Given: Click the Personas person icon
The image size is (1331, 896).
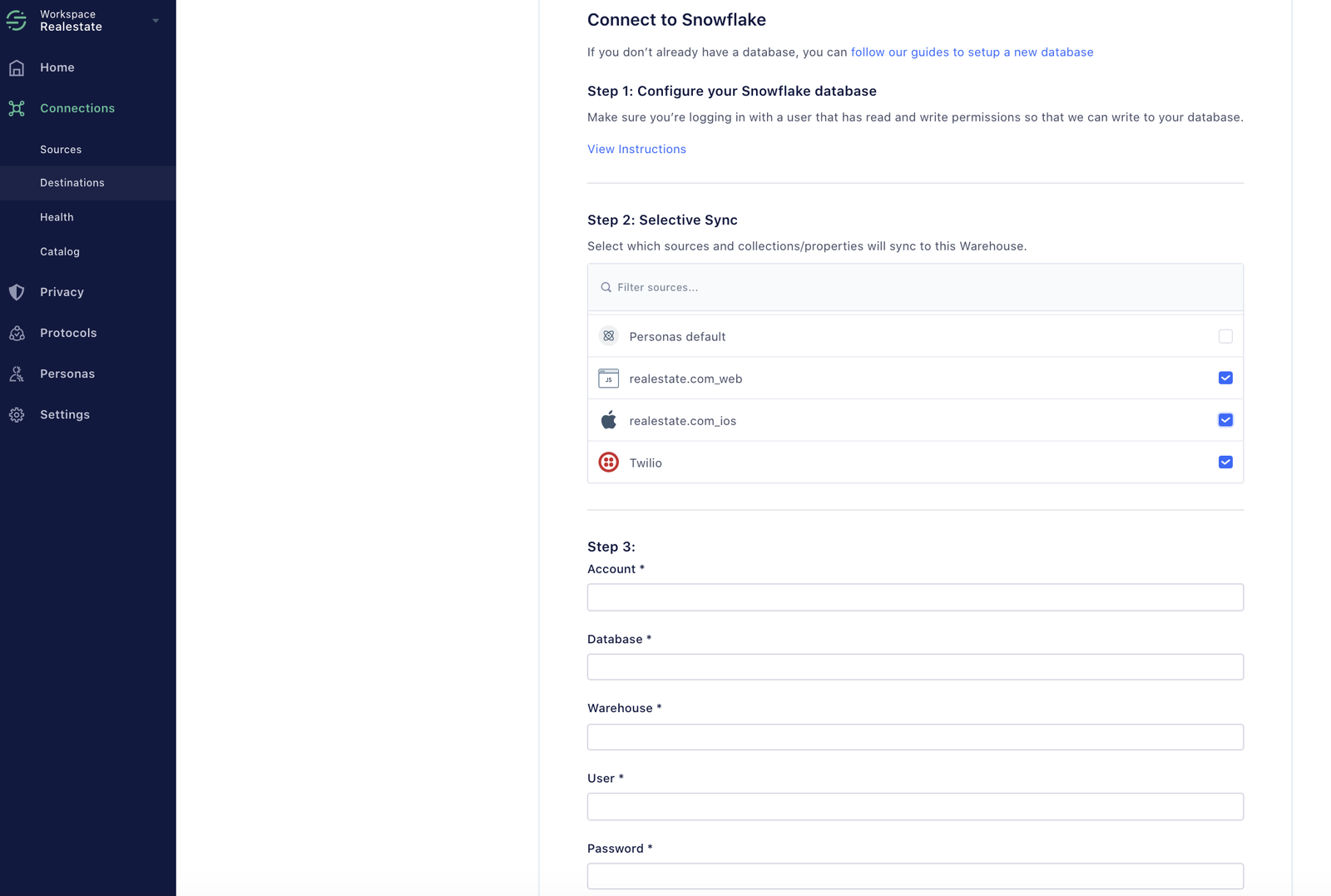Looking at the screenshot, I should (17, 374).
